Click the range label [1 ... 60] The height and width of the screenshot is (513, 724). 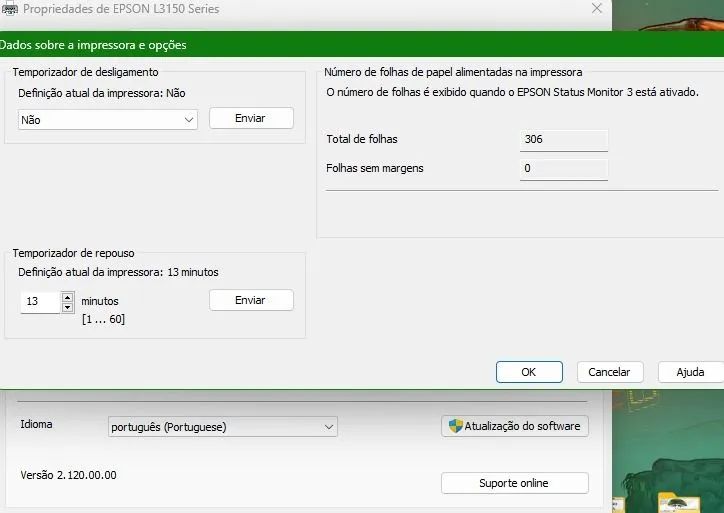pyautogui.click(x=103, y=319)
